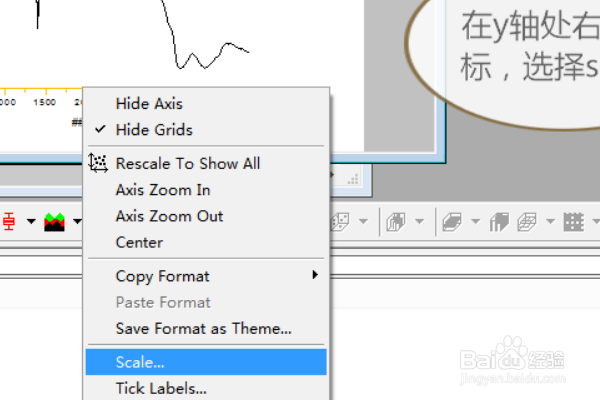Click the 3D color surface plot icon

click(452, 222)
